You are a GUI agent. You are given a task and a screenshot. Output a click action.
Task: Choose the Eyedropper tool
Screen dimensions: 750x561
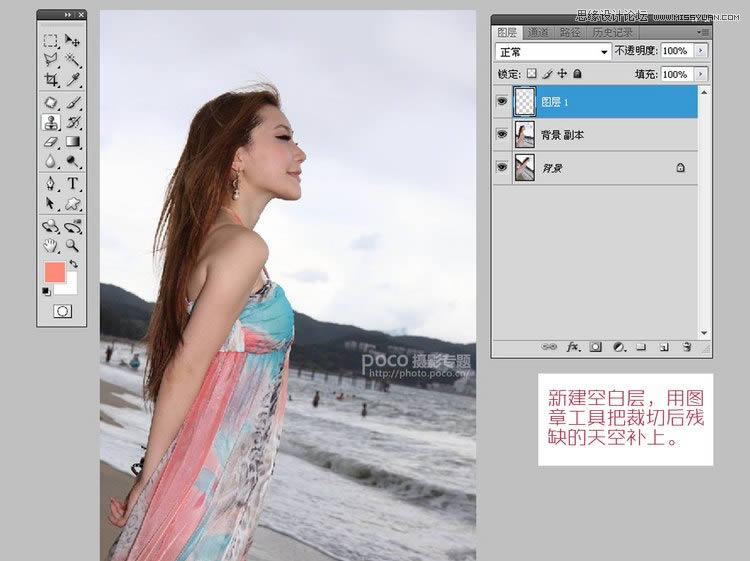click(73, 79)
